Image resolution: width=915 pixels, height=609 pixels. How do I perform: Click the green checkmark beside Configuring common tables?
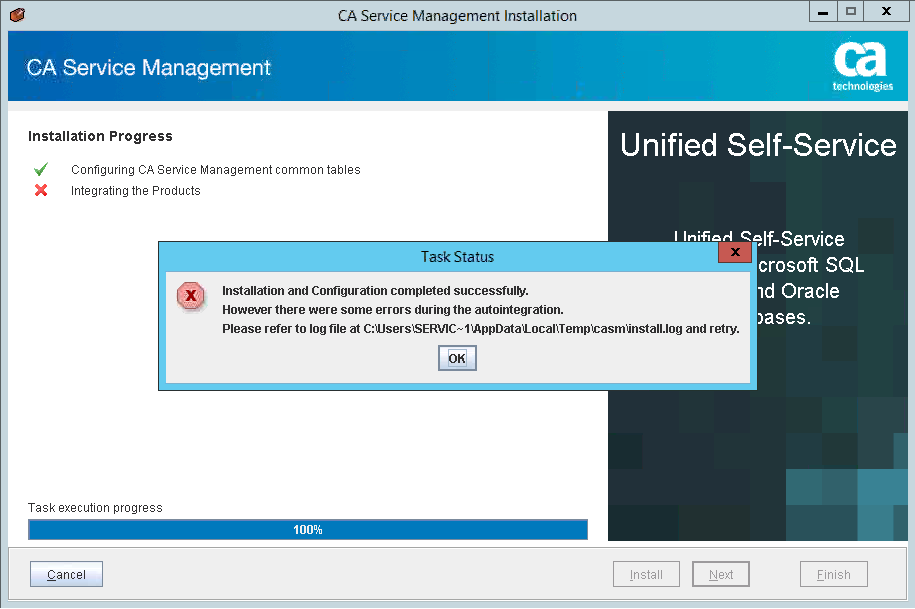[41, 170]
